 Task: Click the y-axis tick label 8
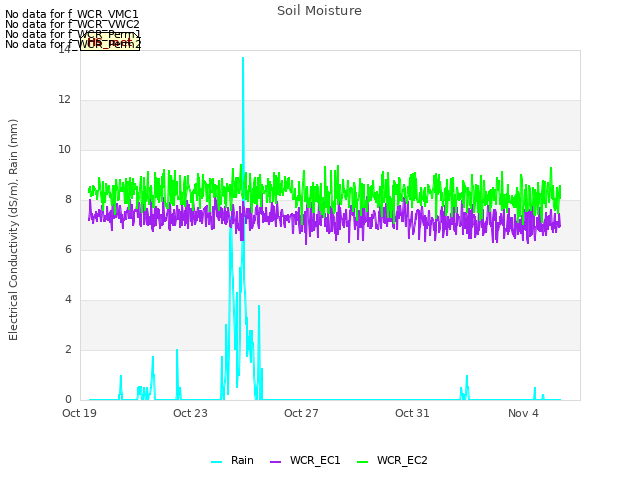[68, 200]
